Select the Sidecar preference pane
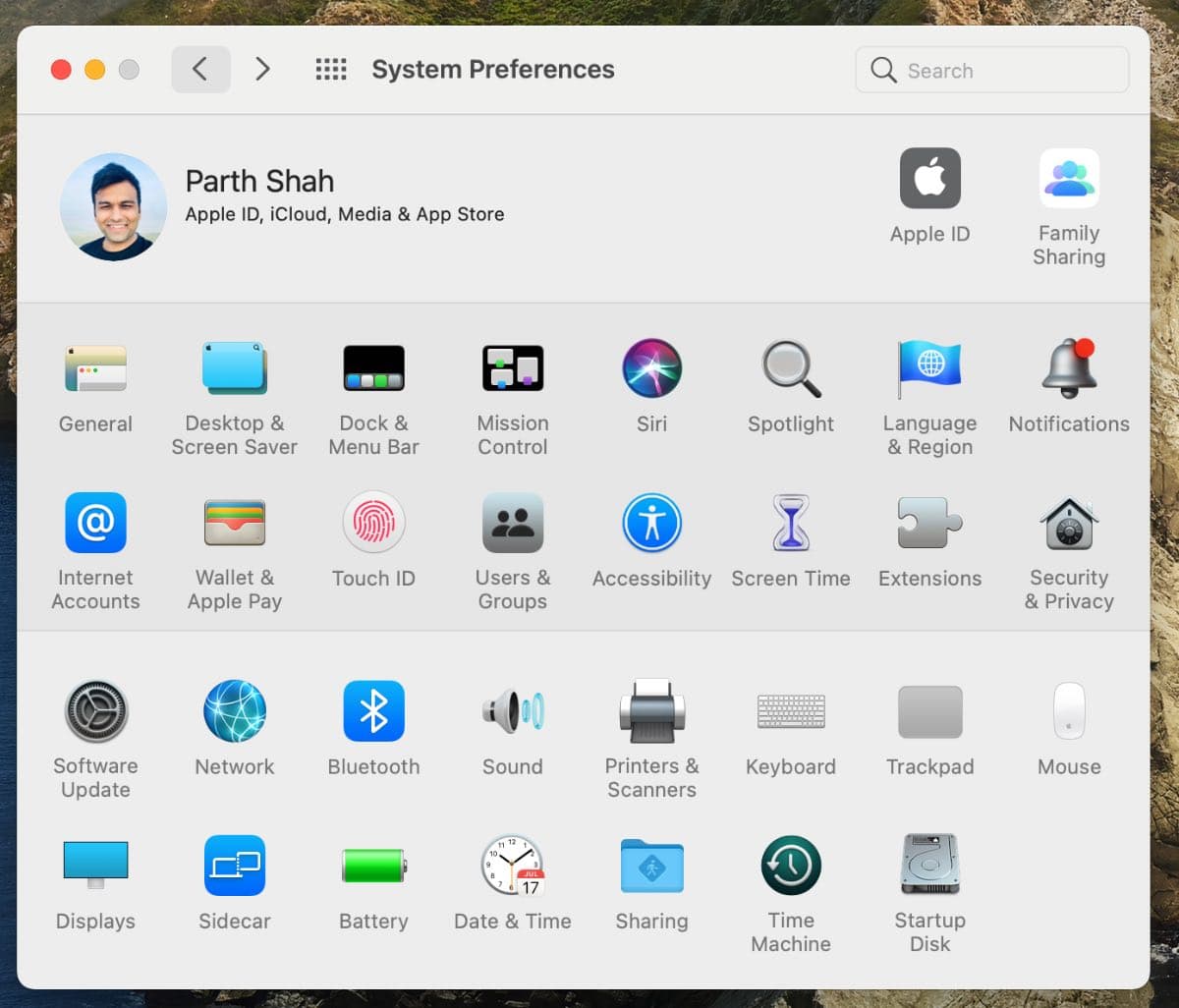1179x1008 pixels. (x=234, y=866)
